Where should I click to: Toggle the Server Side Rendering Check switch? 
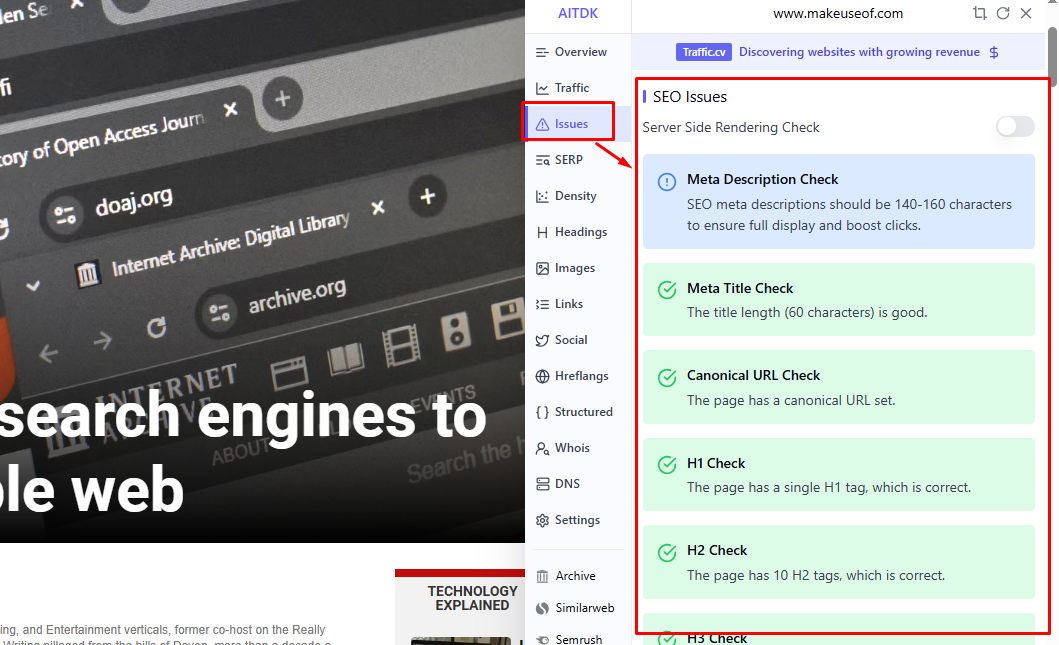(x=1015, y=126)
